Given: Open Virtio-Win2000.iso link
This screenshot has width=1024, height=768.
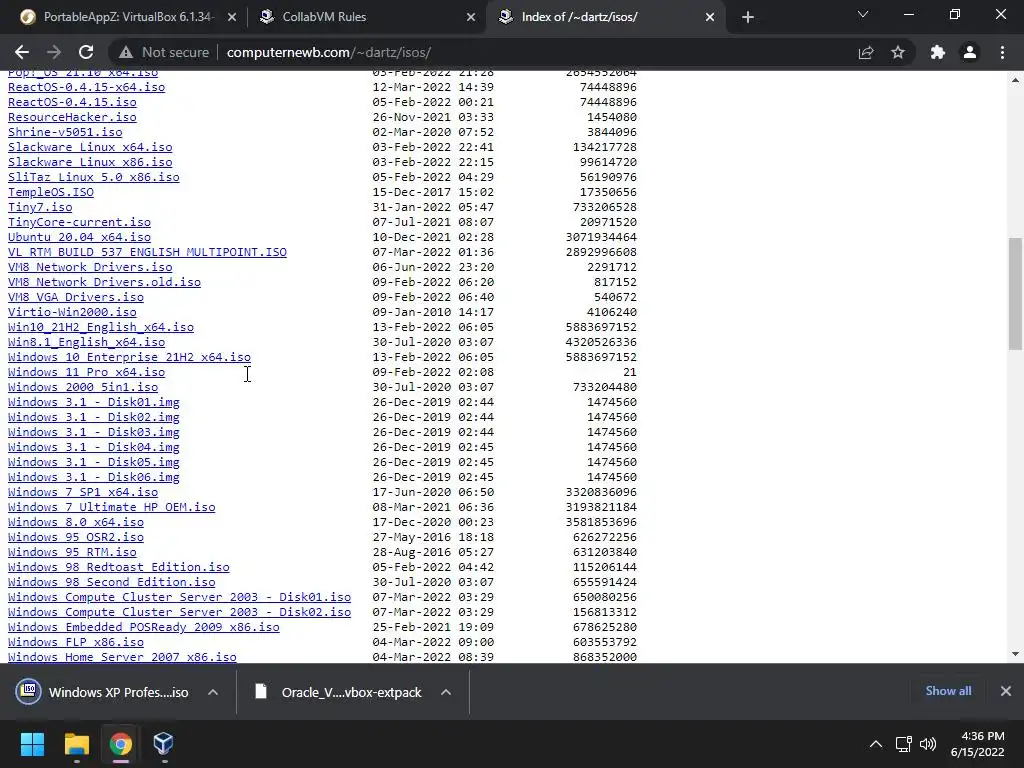Looking at the screenshot, I should (72, 312).
